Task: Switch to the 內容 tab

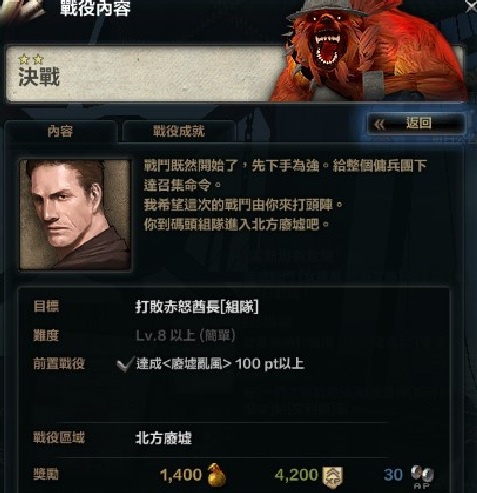Action: point(60,132)
